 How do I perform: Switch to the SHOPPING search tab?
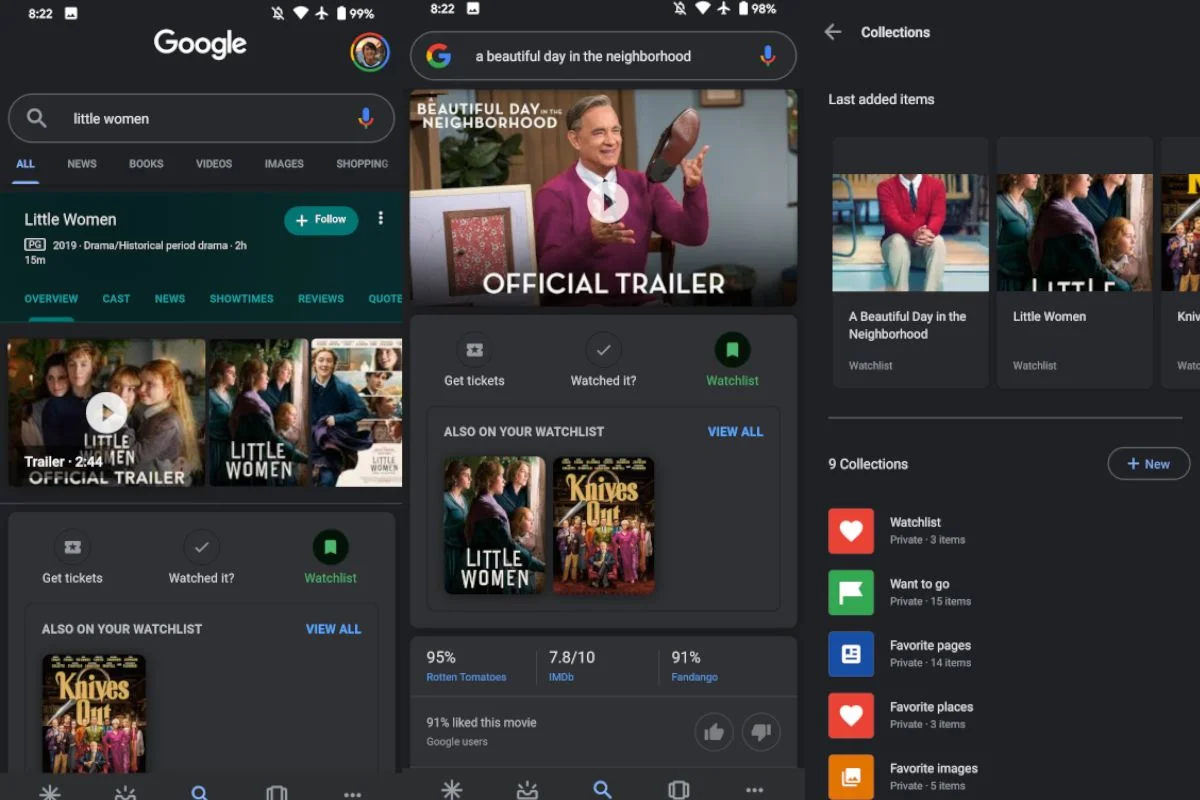coord(362,164)
